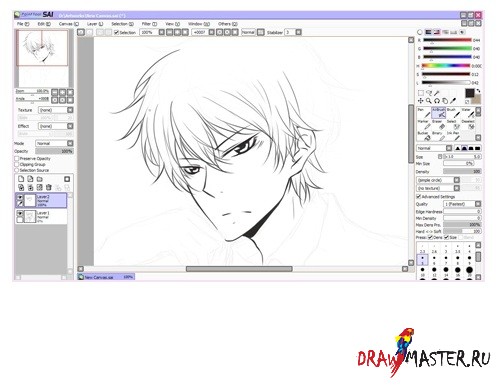Image resolution: width=498 pixels, height=385 pixels.
Task: Toggle the HSV slider panel
Action: tap(437, 32)
